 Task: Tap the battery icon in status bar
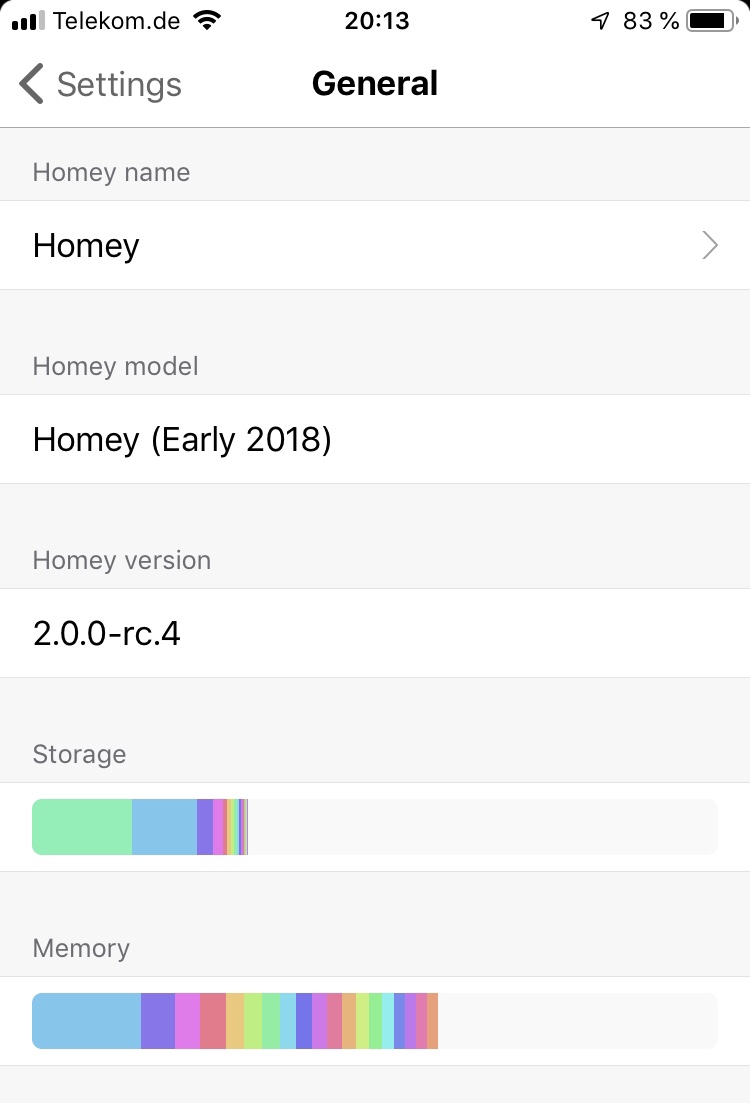click(711, 20)
